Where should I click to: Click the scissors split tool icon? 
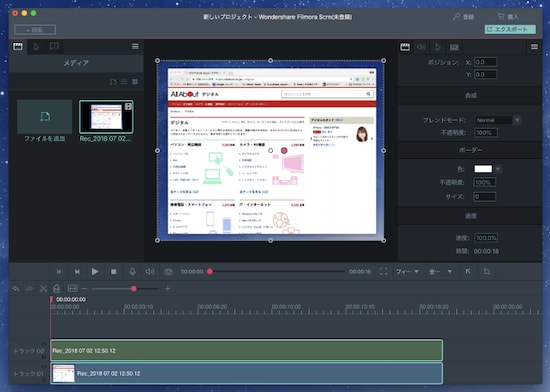43,289
